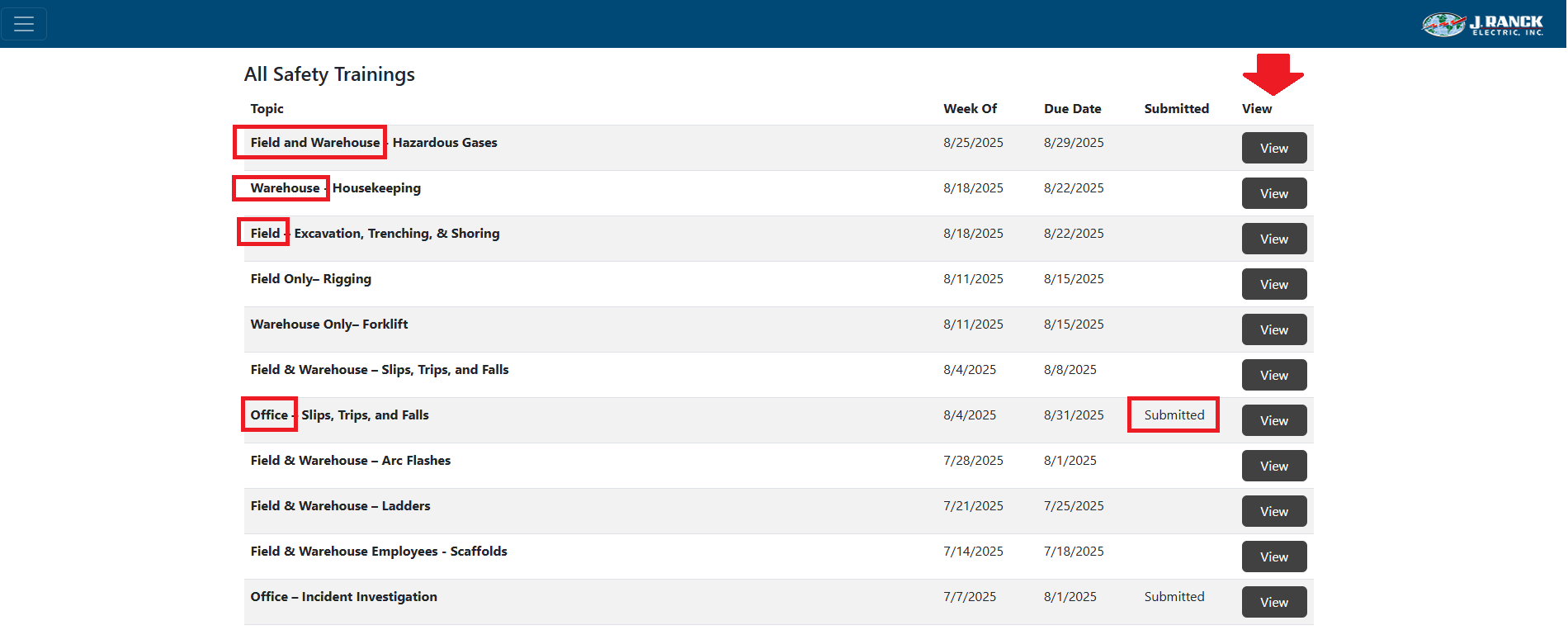Click the Topic column header
This screenshot has width=1568, height=630.
tap(267, 109)
